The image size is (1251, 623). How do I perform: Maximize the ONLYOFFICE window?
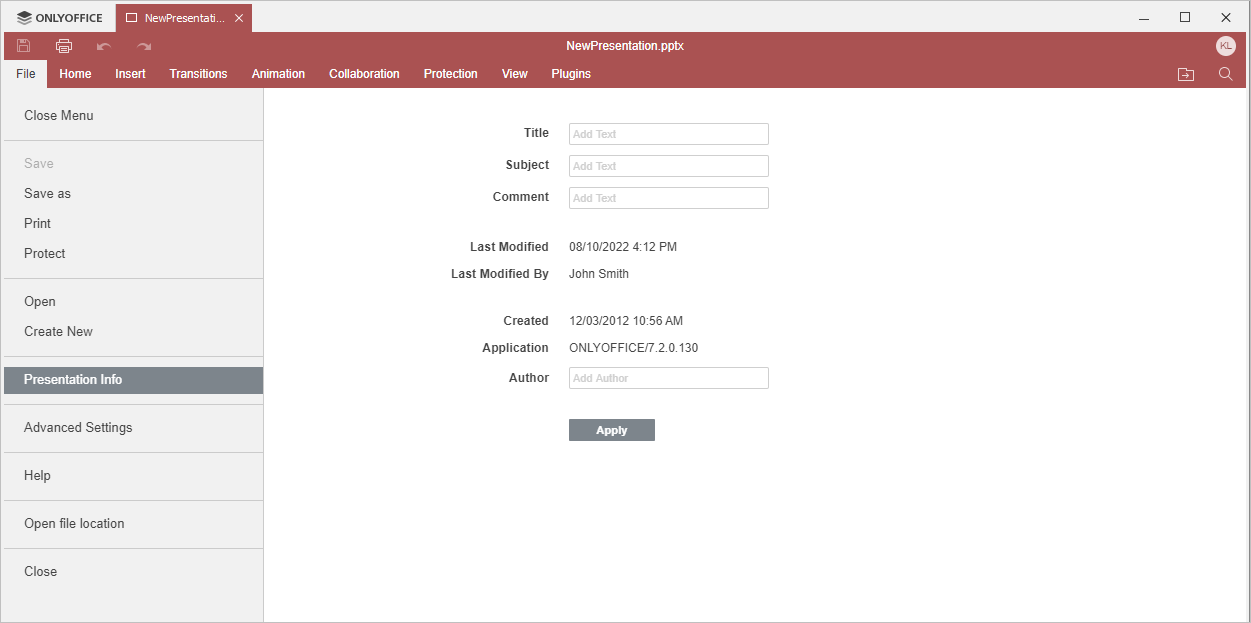[x=1185, y=18]
